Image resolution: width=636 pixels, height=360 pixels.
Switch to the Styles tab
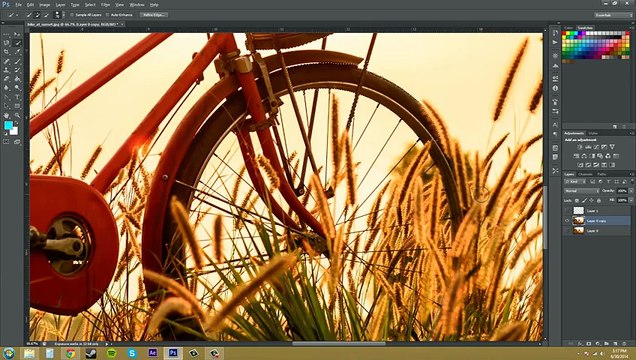(x=593, y=133)
